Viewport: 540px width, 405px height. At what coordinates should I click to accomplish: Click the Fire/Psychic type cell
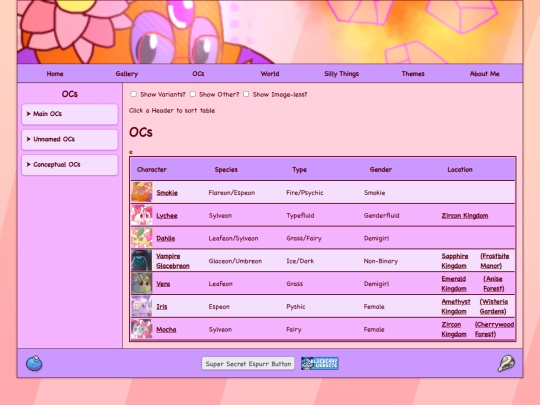(x=305, y=193)
